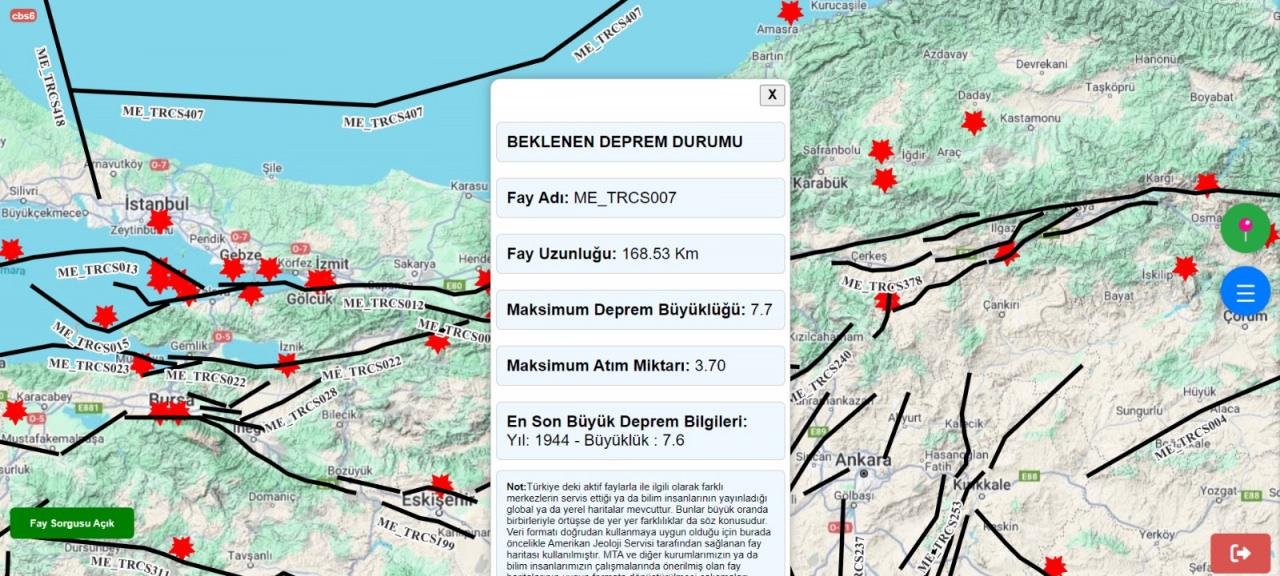The width and height of the screenshot is (1280, 576).
Task: Click the red exit button
Action: click(x=1240, y=553)
